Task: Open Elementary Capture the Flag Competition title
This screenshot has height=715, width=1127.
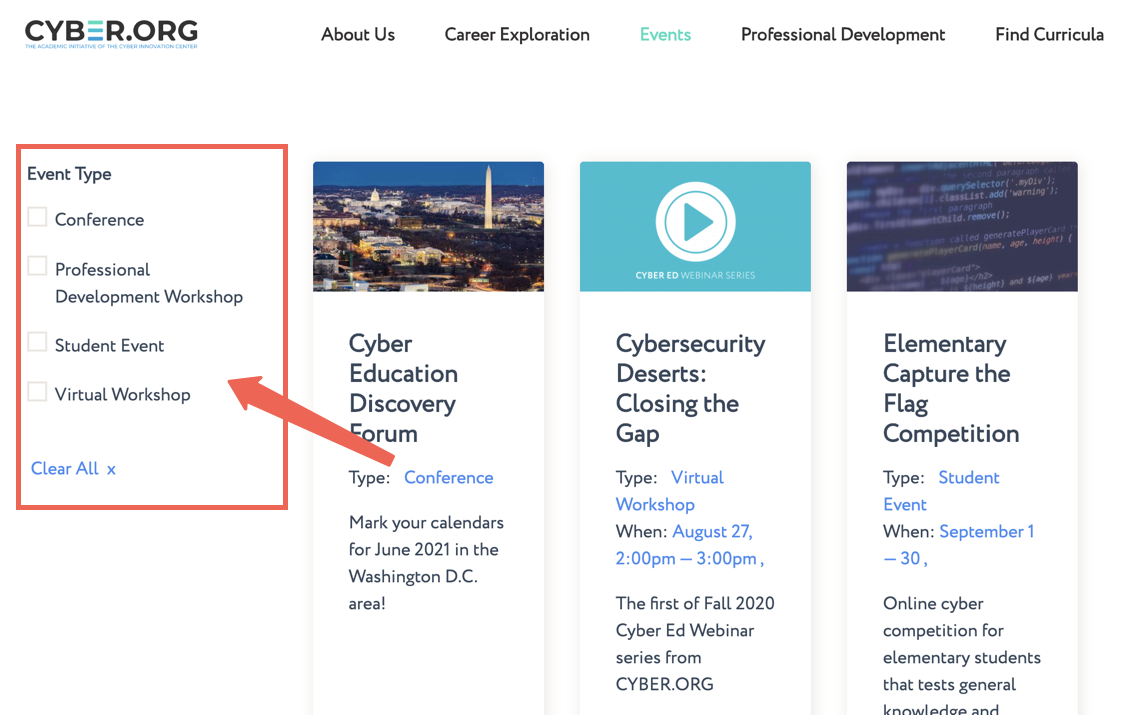Action: (950, 388)
